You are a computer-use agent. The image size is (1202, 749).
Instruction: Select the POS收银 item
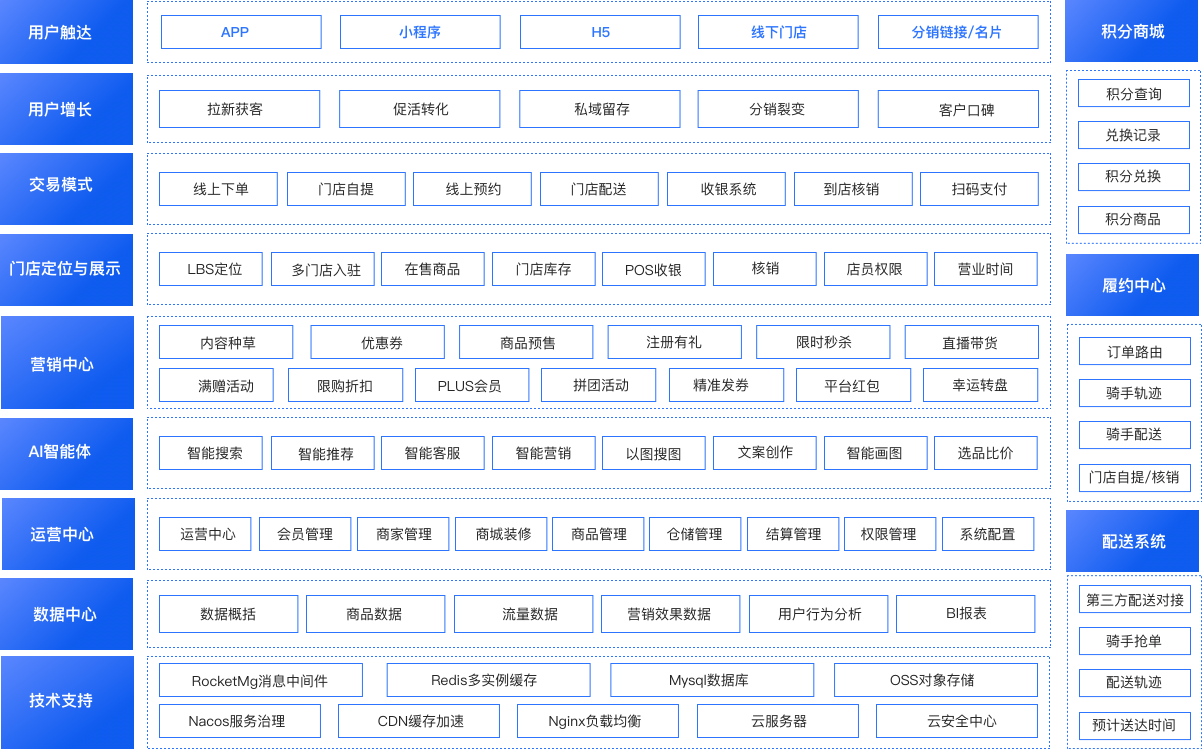point(653,270)
